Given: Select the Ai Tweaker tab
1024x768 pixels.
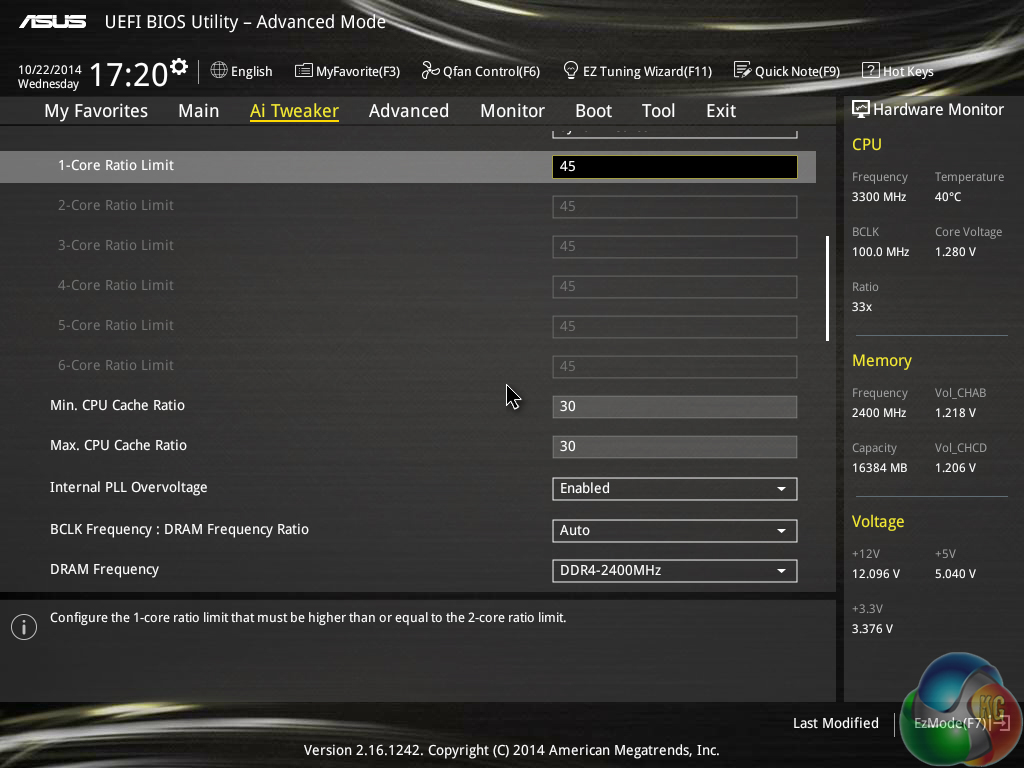Looking at the screenshot, I should [x=294, y=111].
